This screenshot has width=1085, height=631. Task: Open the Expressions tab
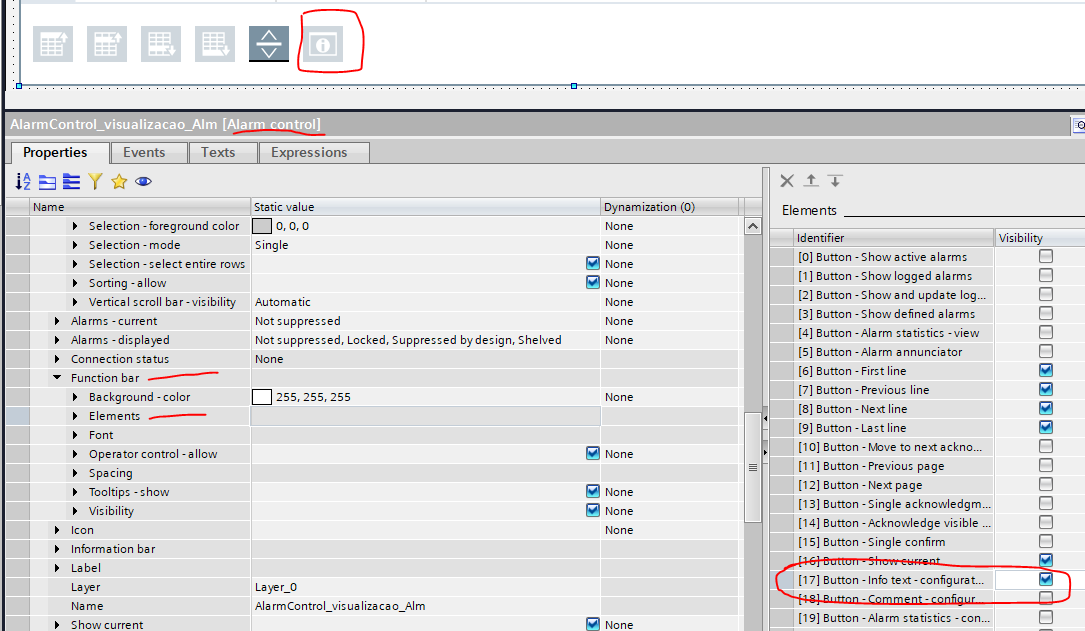[309, 152]
